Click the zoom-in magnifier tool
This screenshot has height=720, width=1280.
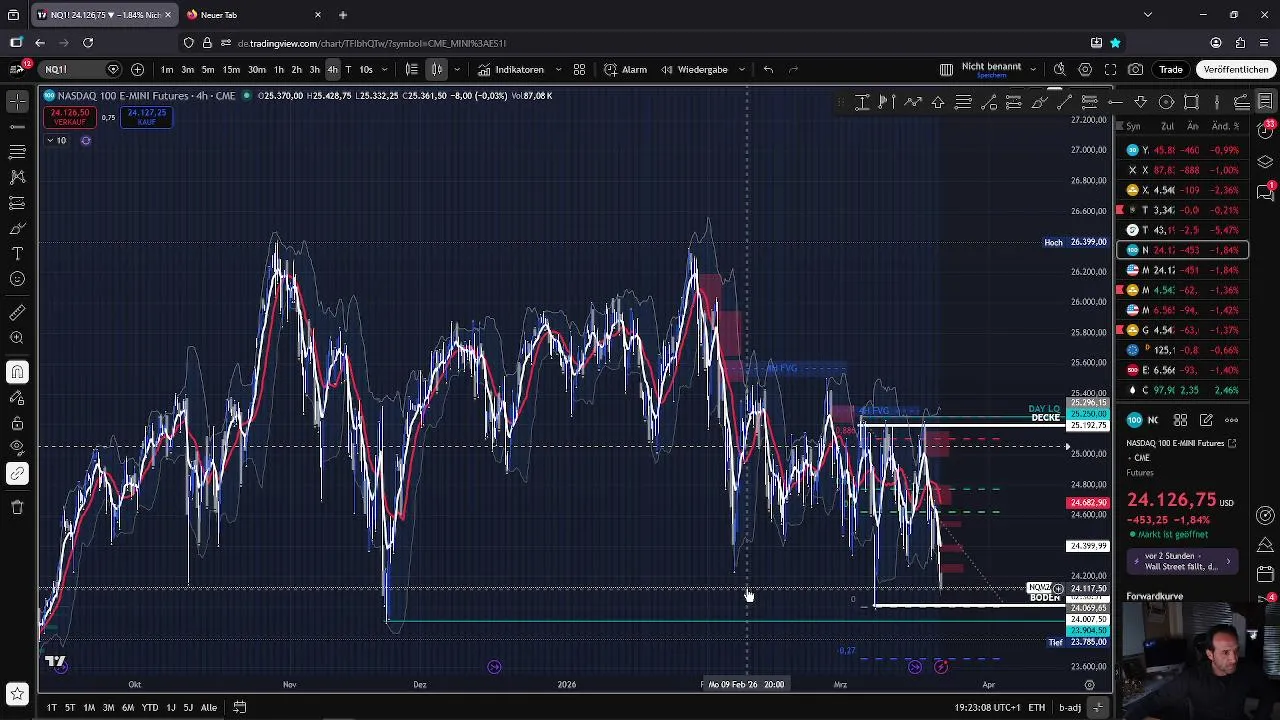[x=17, y=338]
